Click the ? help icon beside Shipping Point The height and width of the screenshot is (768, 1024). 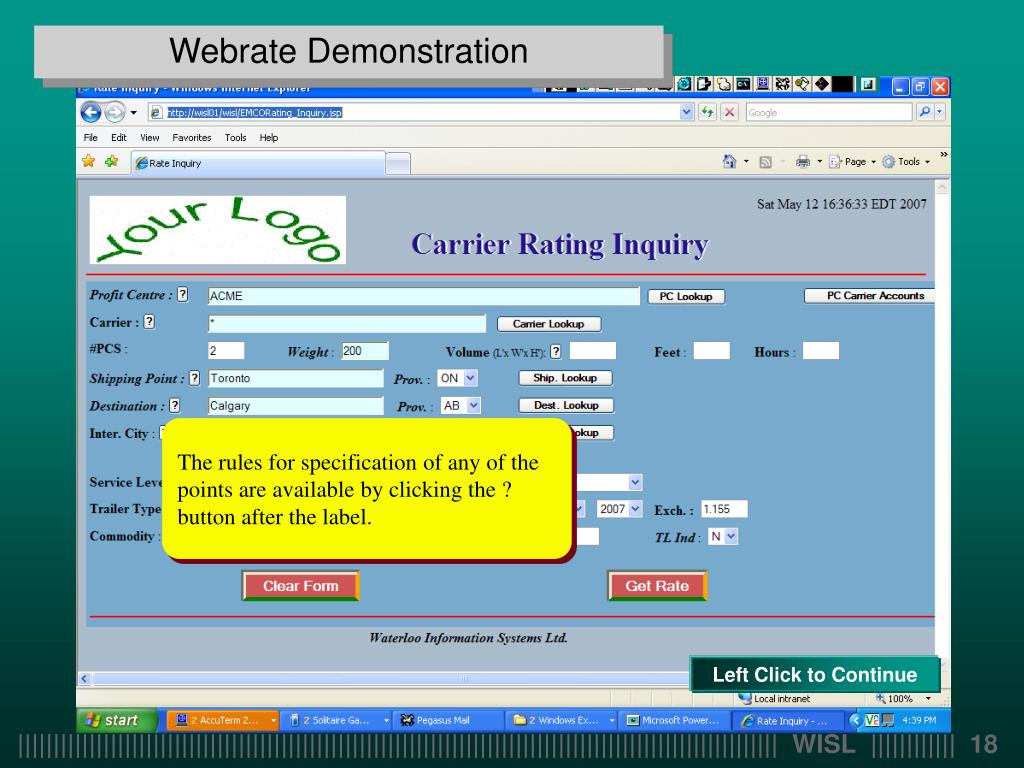[x=195, y=378]
